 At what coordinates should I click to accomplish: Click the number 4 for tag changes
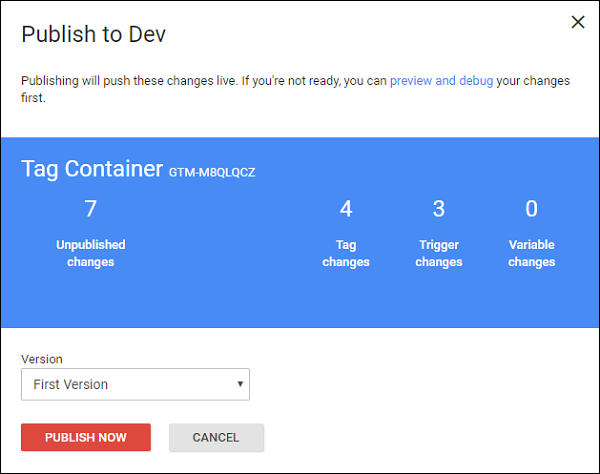coord(346,209)
